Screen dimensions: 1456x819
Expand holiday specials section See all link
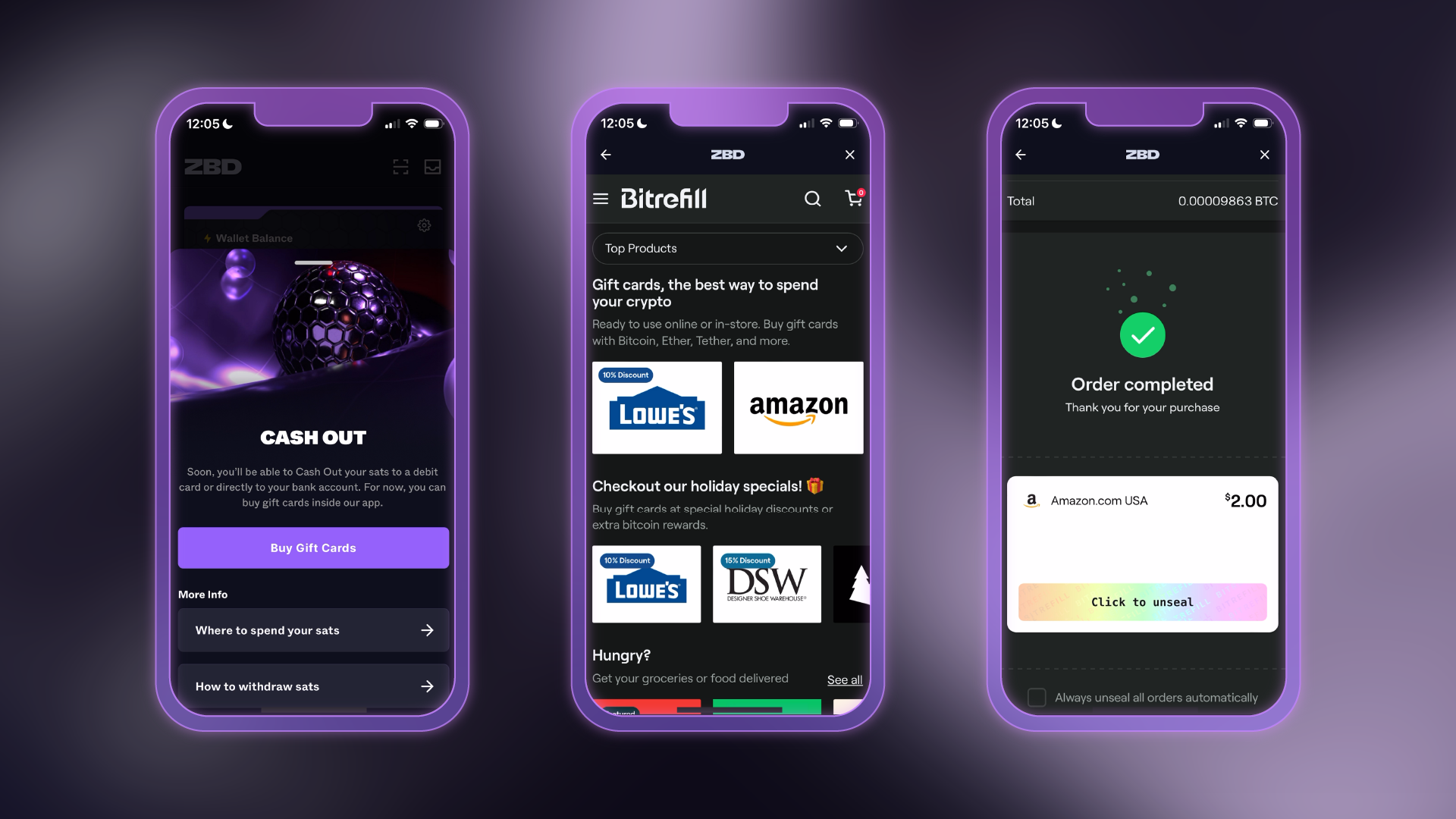(x=845, y=680)
